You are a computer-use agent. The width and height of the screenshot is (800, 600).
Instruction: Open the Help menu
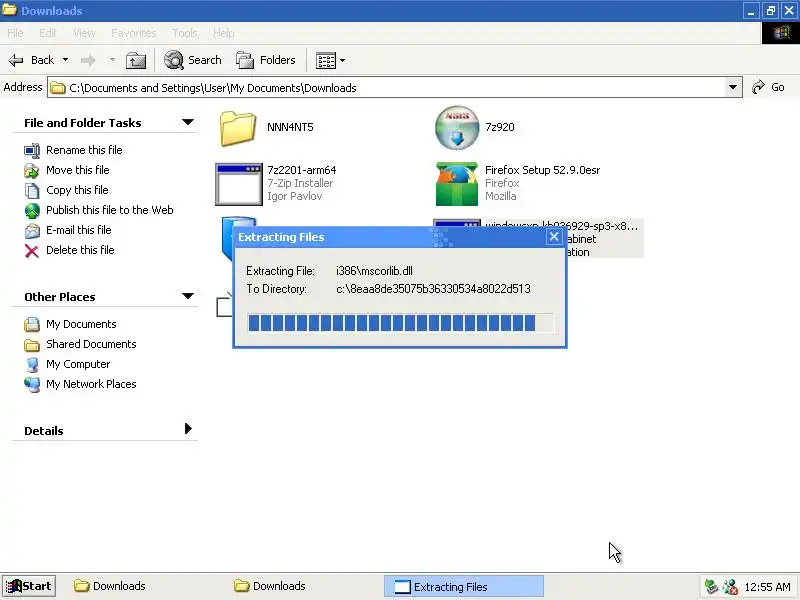click(223, 33)
